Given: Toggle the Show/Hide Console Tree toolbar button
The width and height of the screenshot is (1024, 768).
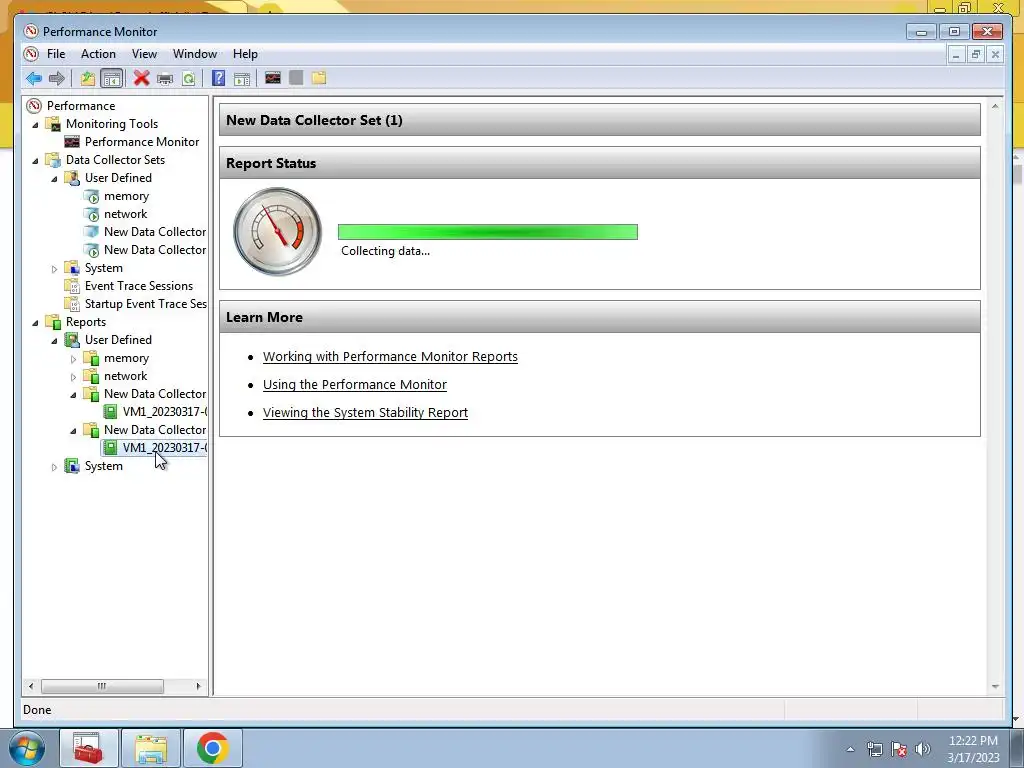Looking at the screenshot, I should 112,78.
